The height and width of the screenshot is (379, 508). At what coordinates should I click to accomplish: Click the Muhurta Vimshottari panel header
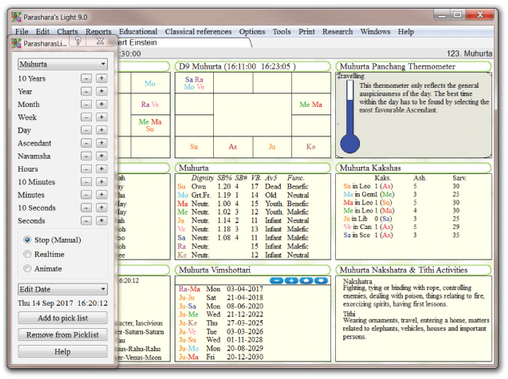click(x=253, y=270)
